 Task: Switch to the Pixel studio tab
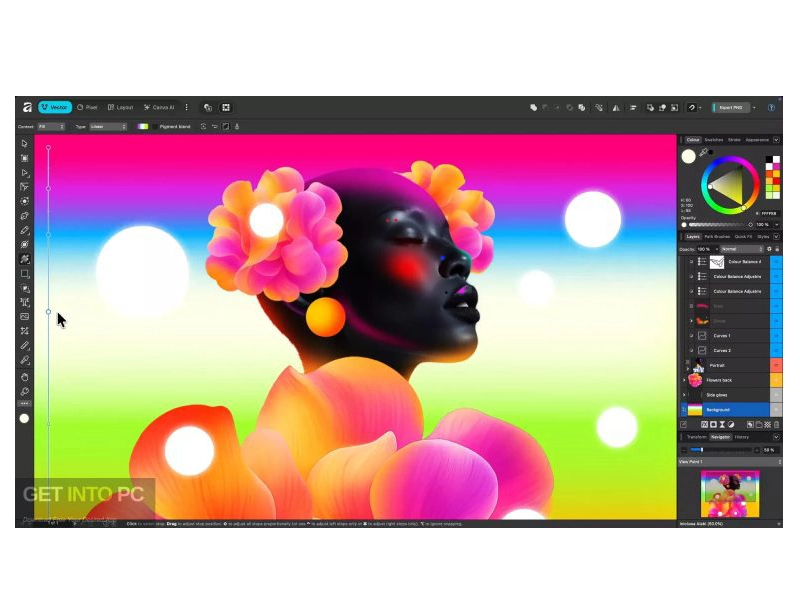tap(88, 107)
